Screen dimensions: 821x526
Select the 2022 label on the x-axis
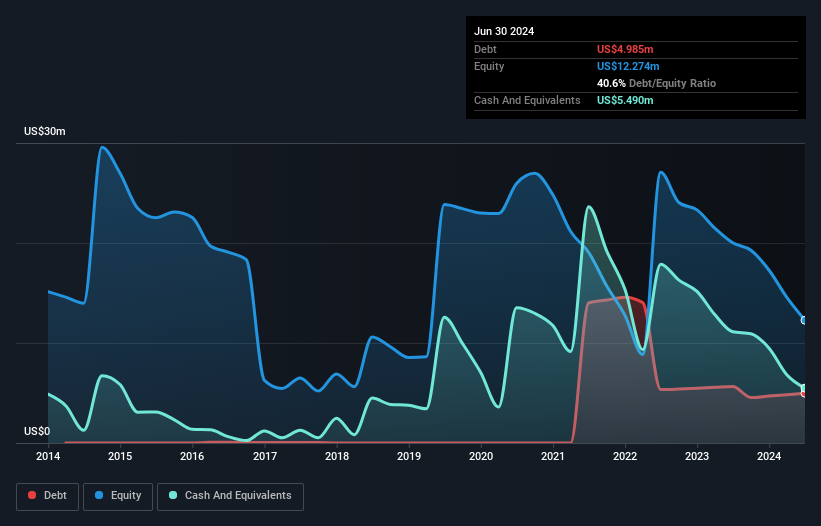click(625, 457)
